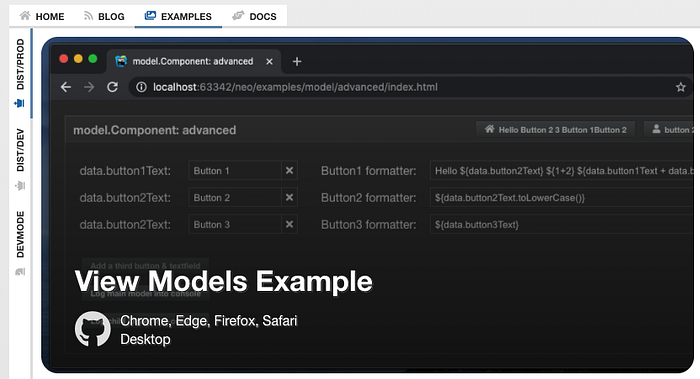Clear the Button 3 text field
The image size is (700, 379).
pyautogui.click(x=289, y=224)
